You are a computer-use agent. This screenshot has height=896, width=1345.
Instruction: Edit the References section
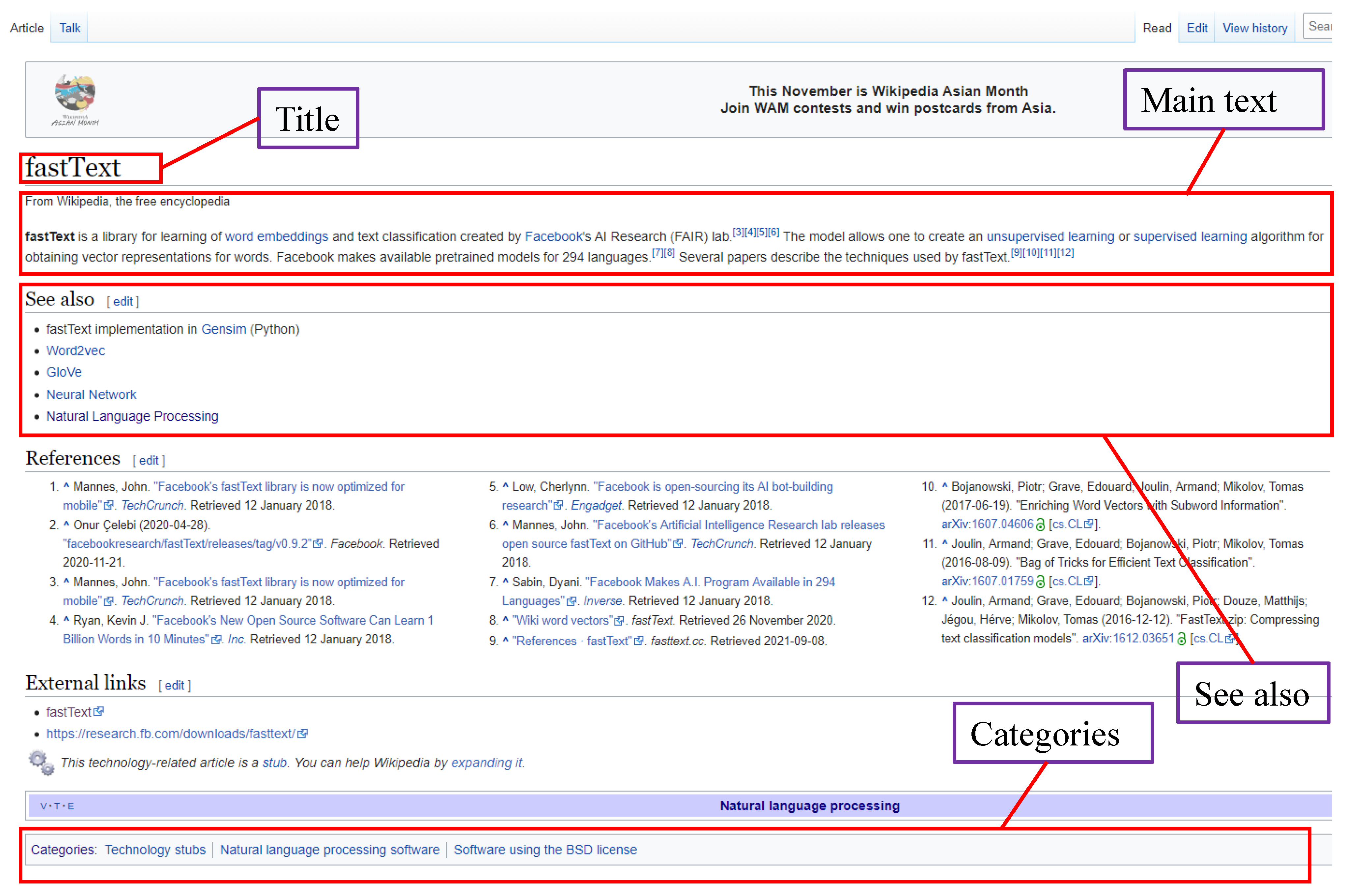point(149,461)
